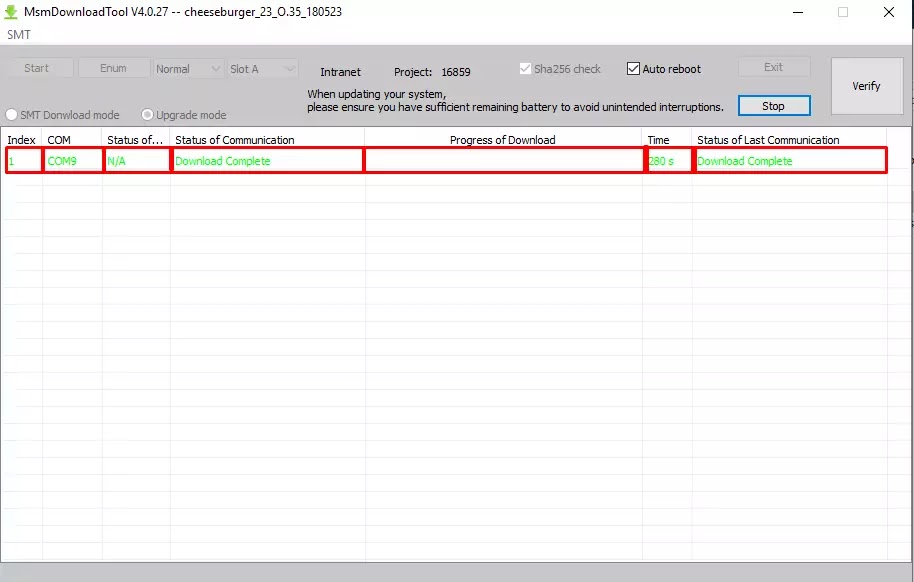Click the truncated 'Status of...' column header
The width and height of the screenshot is (914, 582).
136,140
